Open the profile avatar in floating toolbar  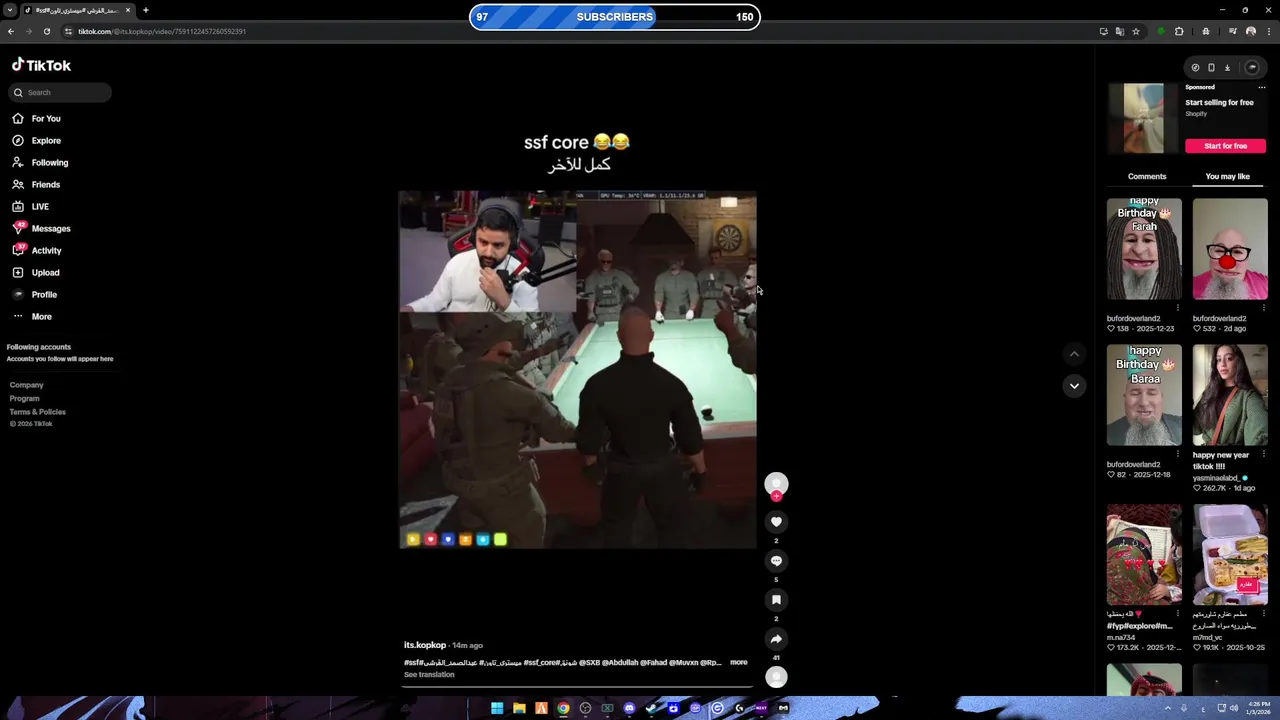coord(1252,67)
